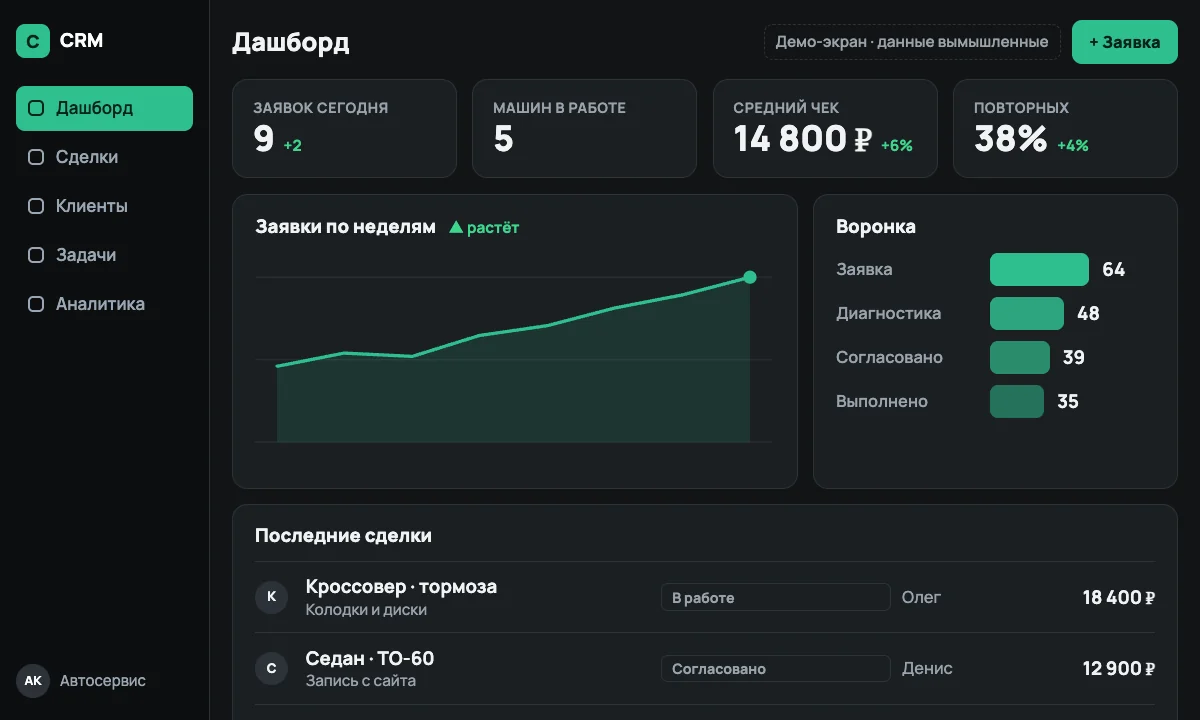
Task: Open the Клиенты section
Action: click(x=104, y=206)
